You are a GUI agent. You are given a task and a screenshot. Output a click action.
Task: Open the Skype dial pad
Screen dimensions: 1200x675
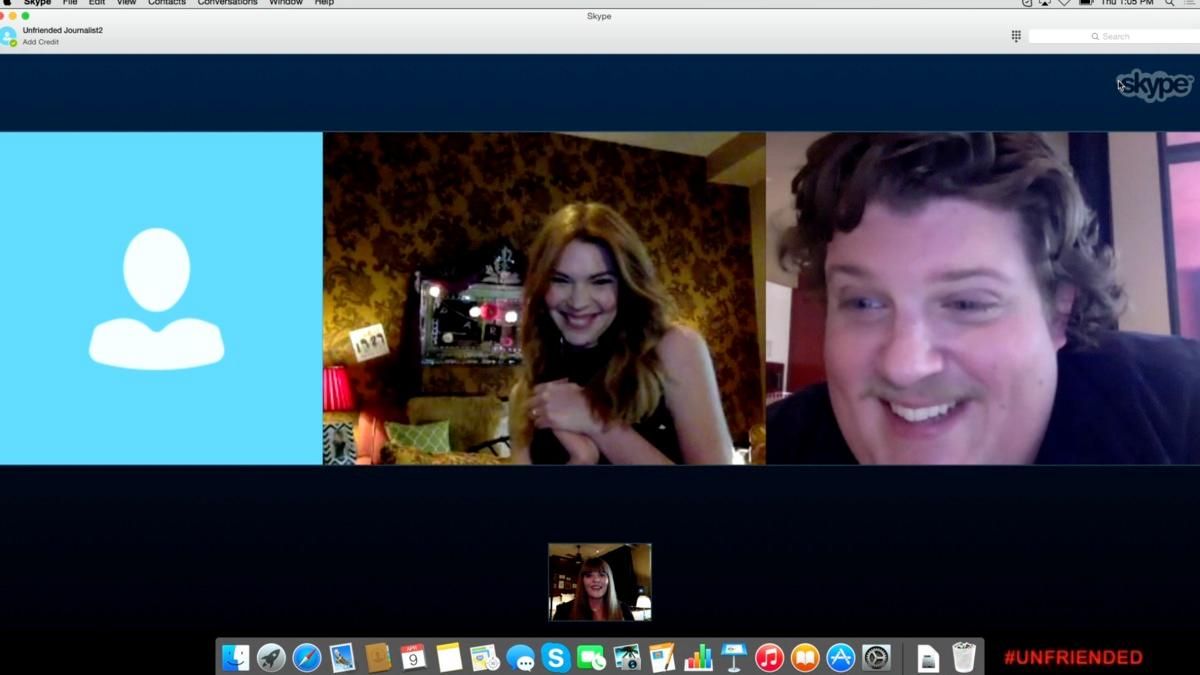tap(1016, 36)
